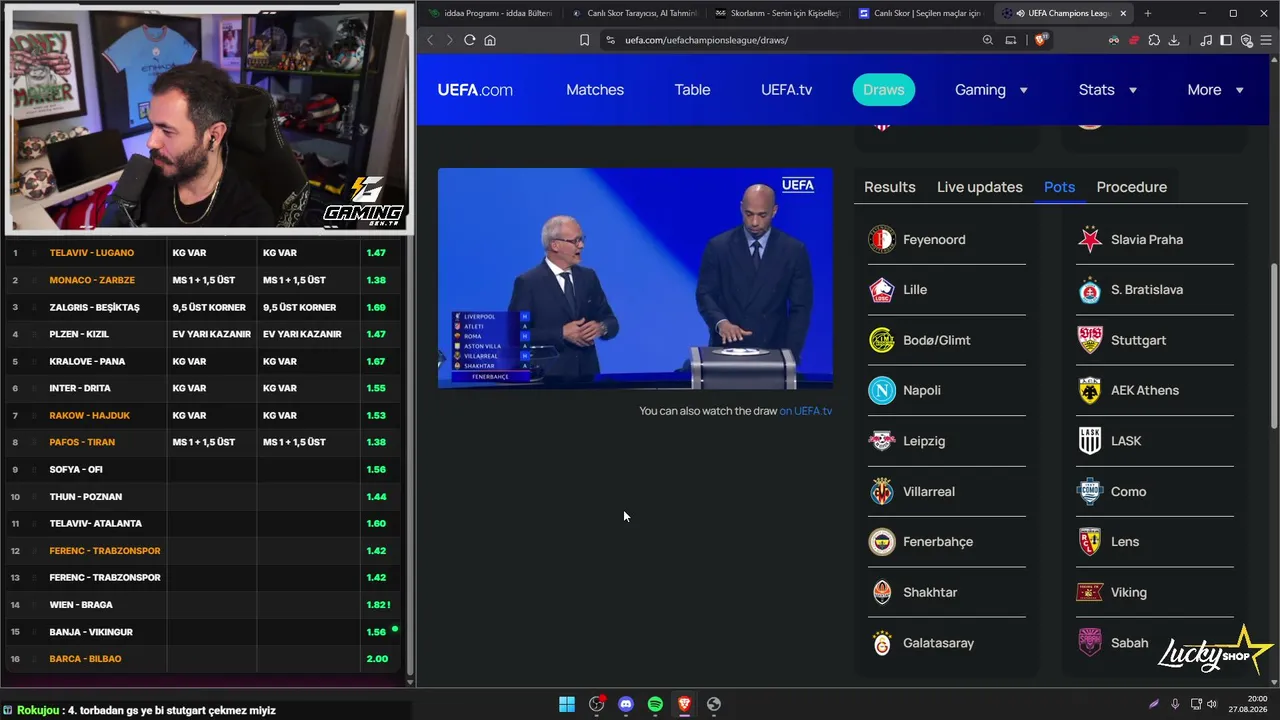
Task: Open the Como team link
Action: [1129, 491]
